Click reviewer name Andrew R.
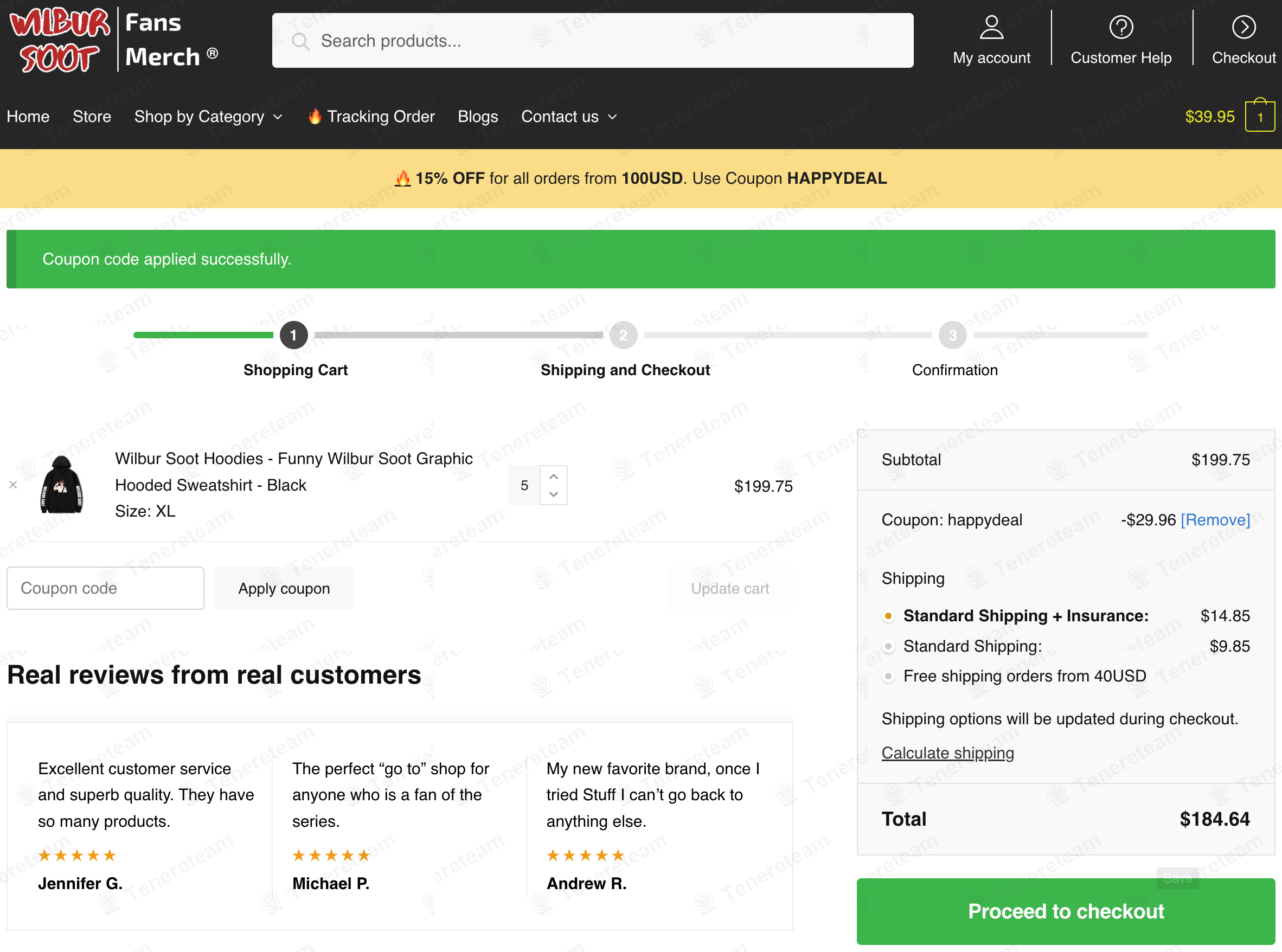This screenshot has height=952, width=1282. tap(586, 884)
